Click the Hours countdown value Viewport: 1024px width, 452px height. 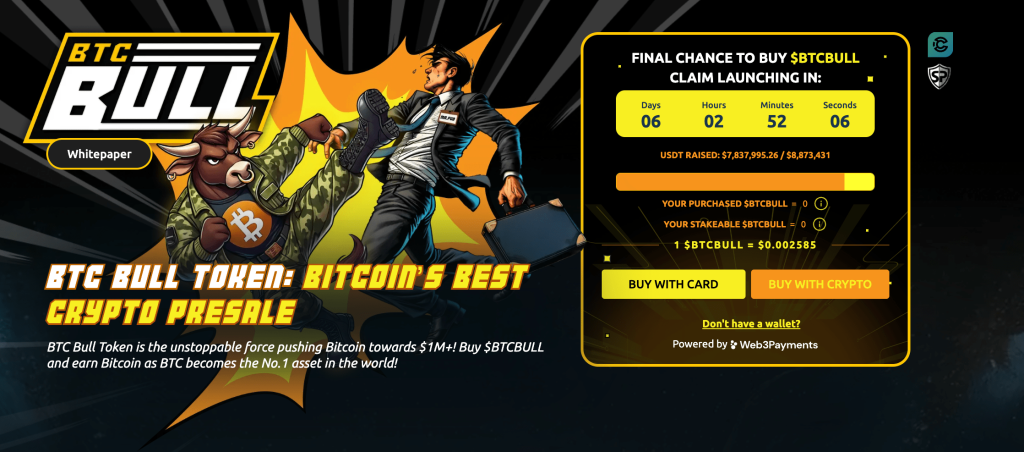pos(714,121)
